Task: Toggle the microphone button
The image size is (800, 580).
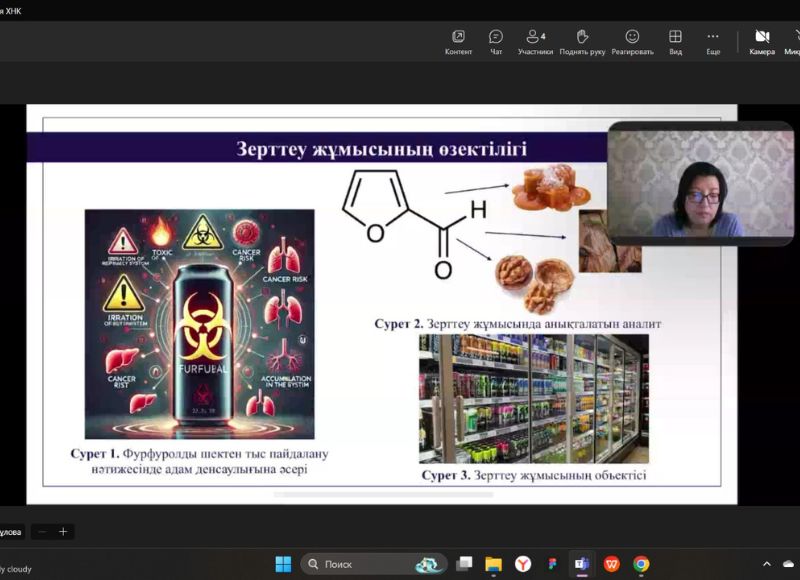Action: point(793,42)
